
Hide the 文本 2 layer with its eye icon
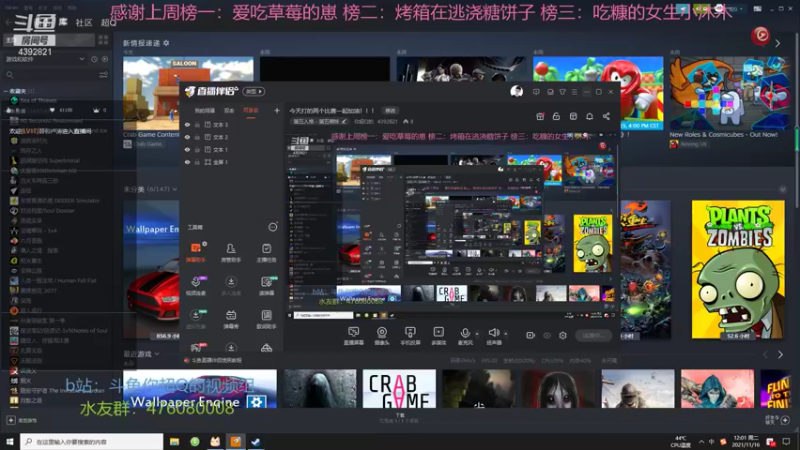point(187,137)
